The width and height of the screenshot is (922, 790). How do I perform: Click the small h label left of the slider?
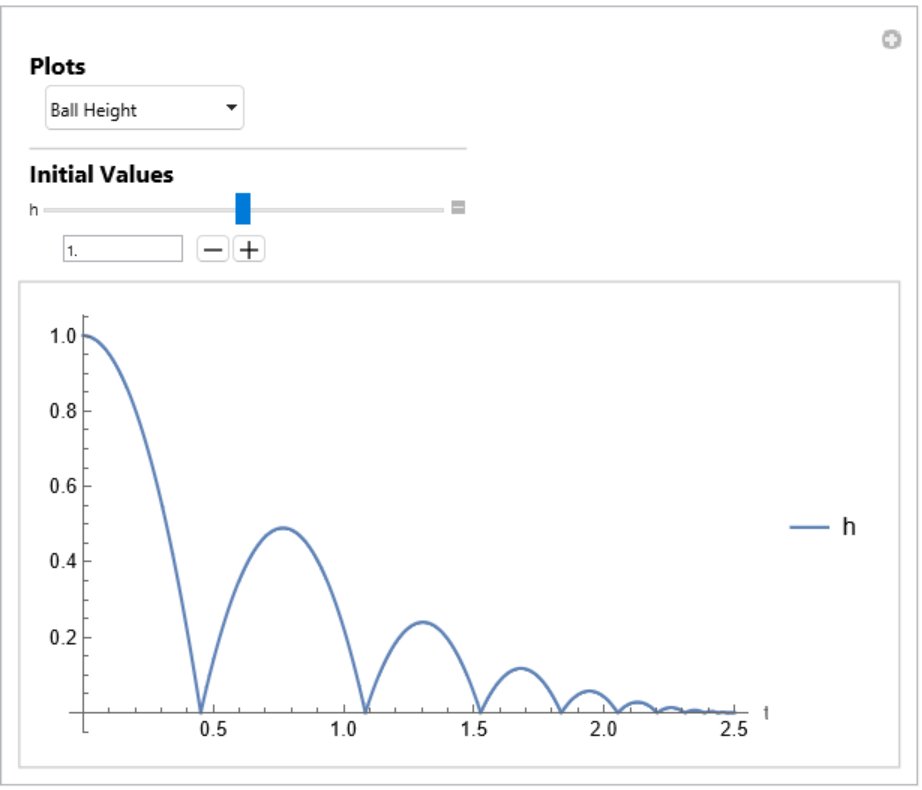tap(34, 210)
